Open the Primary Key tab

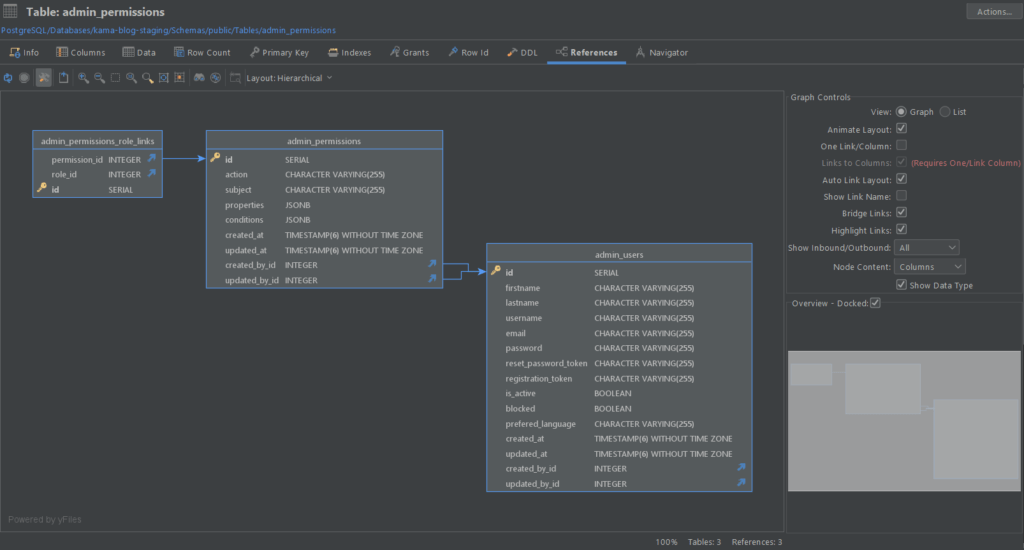click(280, 52)
